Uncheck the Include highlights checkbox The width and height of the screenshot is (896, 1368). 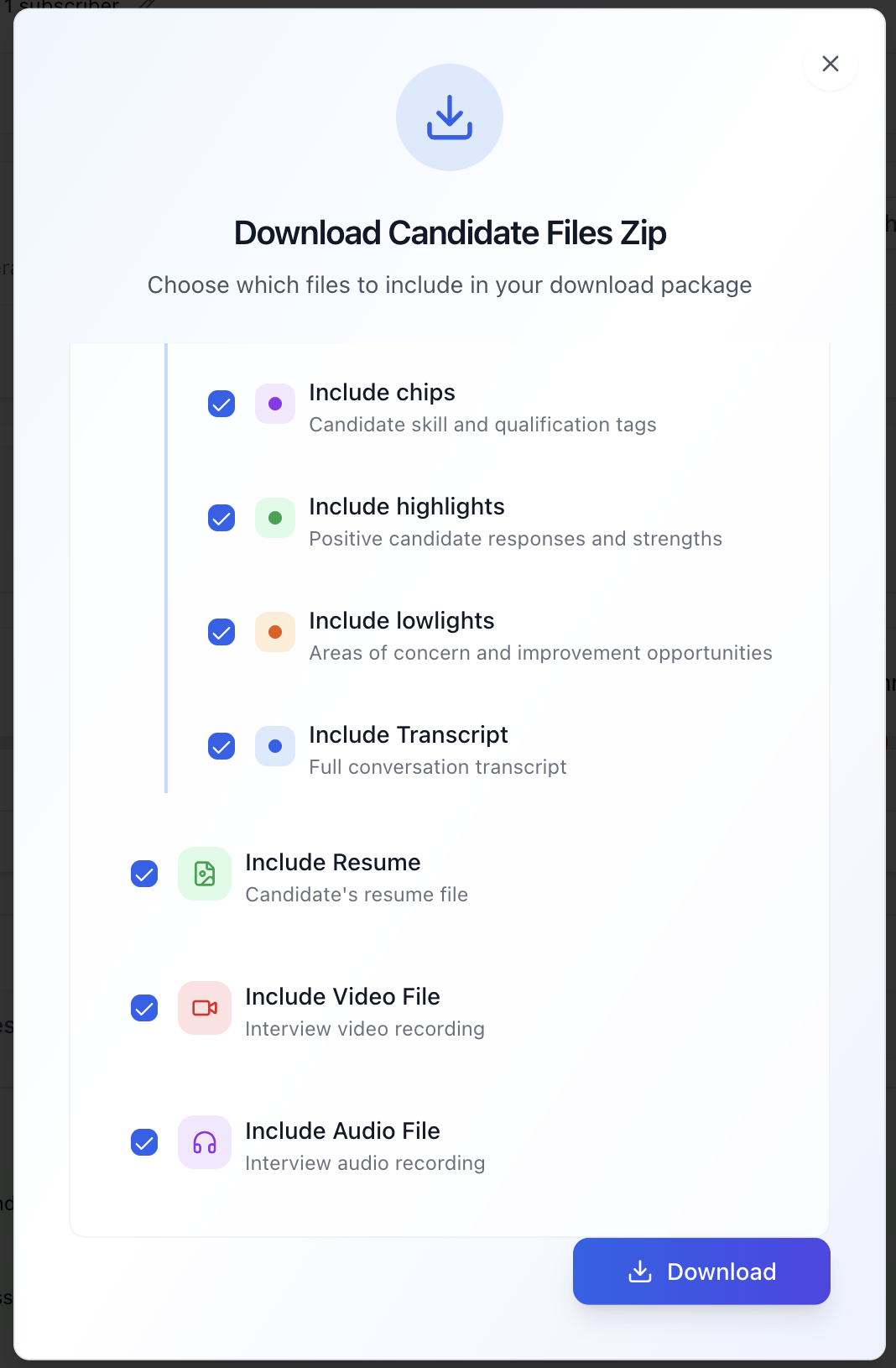pos(221,518)
